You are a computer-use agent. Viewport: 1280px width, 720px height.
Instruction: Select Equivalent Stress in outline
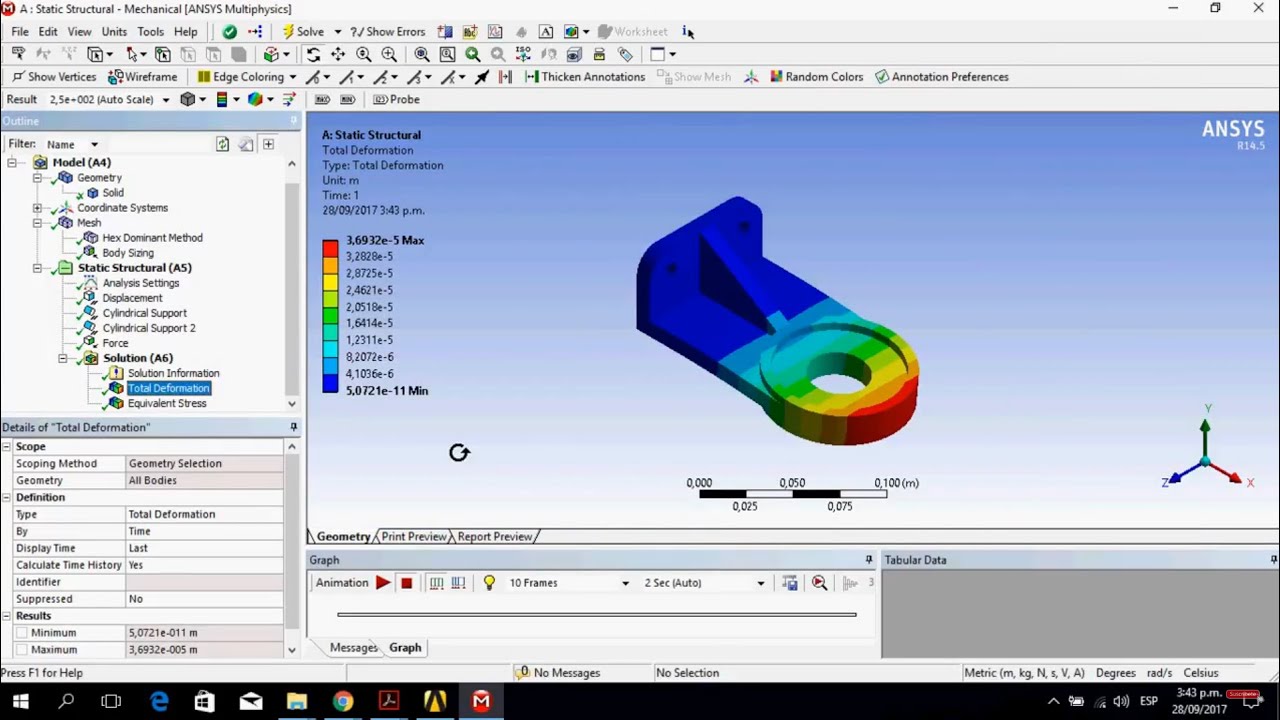click(x=166, y=404)
